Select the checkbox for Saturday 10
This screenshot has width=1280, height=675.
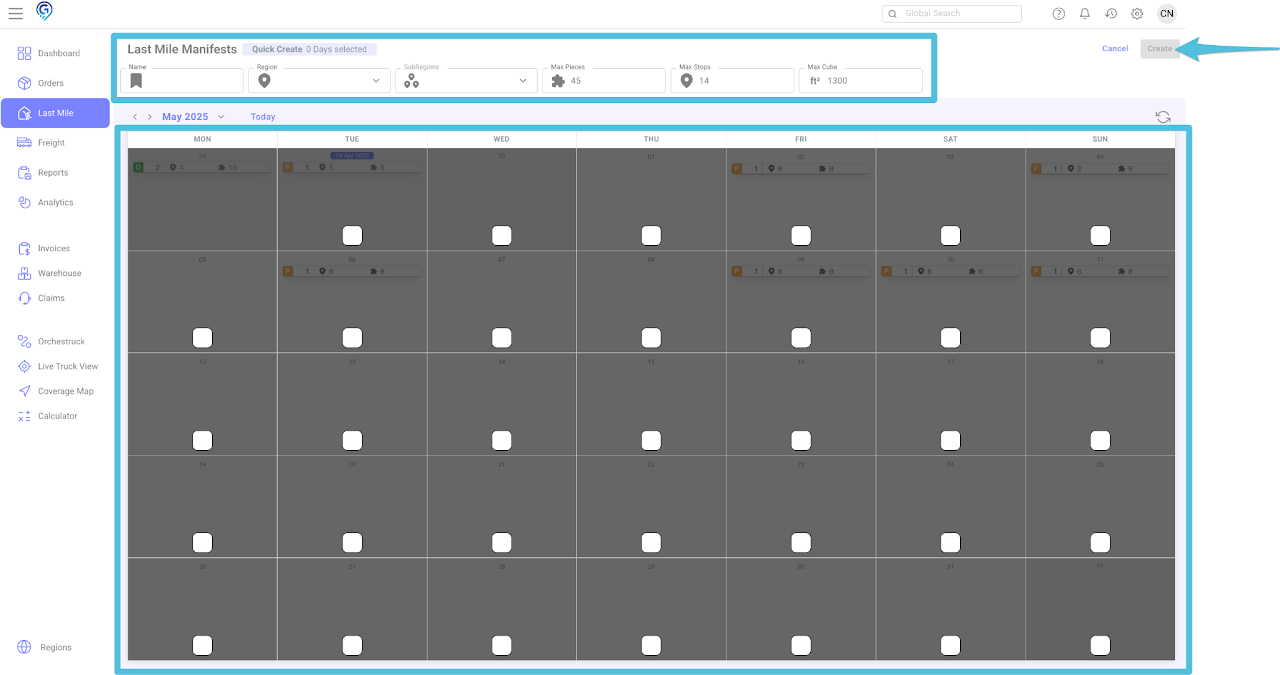pyautogui.click(x=950, y=338)
